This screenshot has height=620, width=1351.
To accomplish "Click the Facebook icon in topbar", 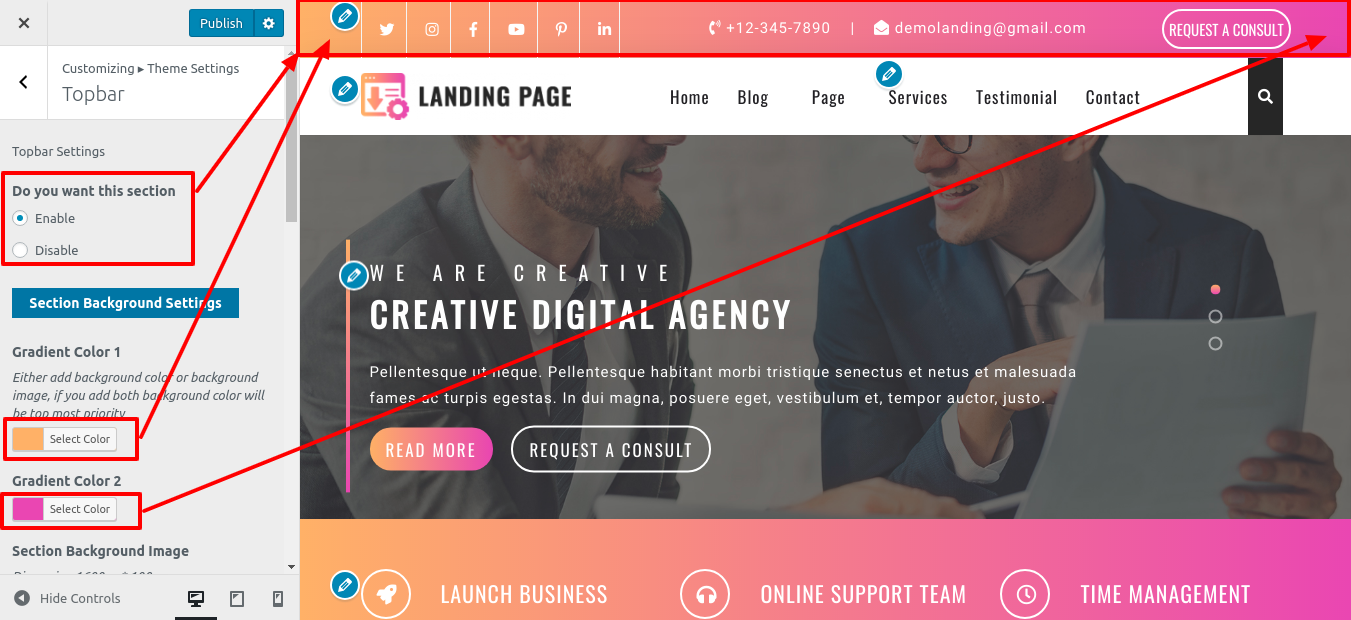I will 473,30.
